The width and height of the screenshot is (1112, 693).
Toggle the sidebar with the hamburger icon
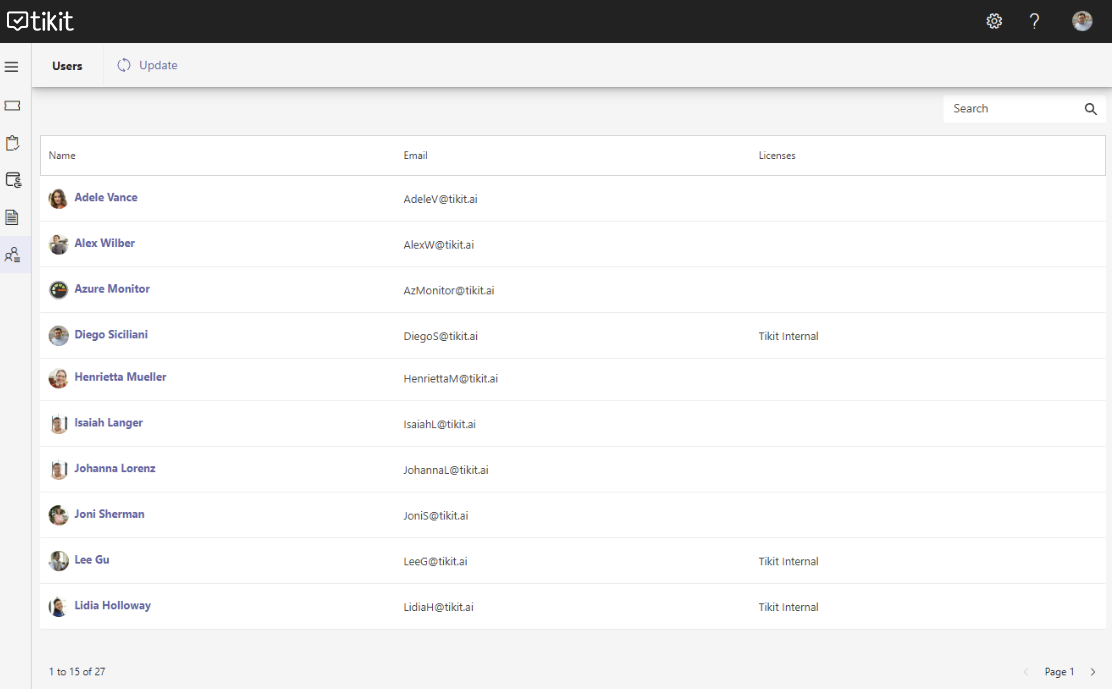pos(12,66)
